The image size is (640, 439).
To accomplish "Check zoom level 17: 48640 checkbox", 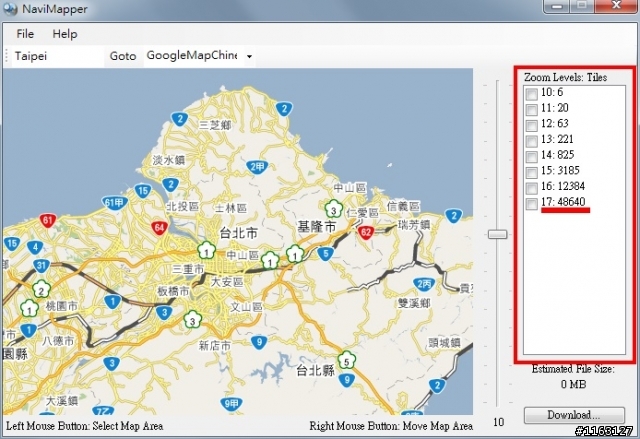I will pyautogui.click(x=531, y=204).
